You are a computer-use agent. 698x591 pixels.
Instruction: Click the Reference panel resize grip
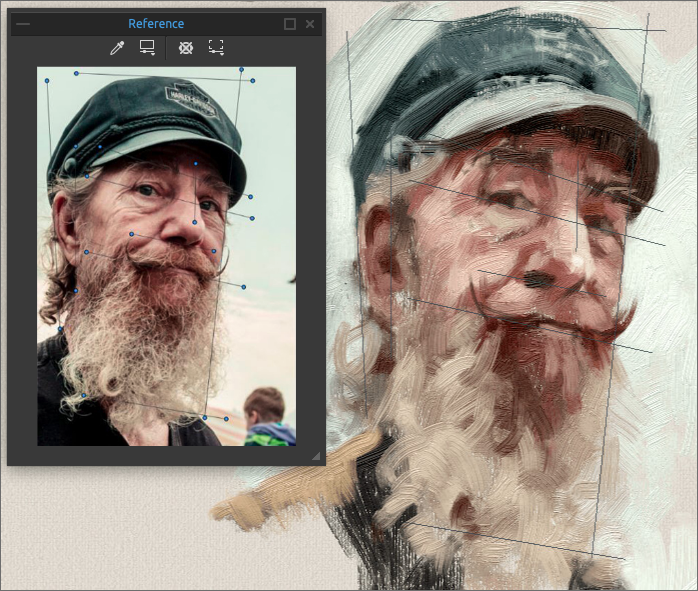(316, 456)
